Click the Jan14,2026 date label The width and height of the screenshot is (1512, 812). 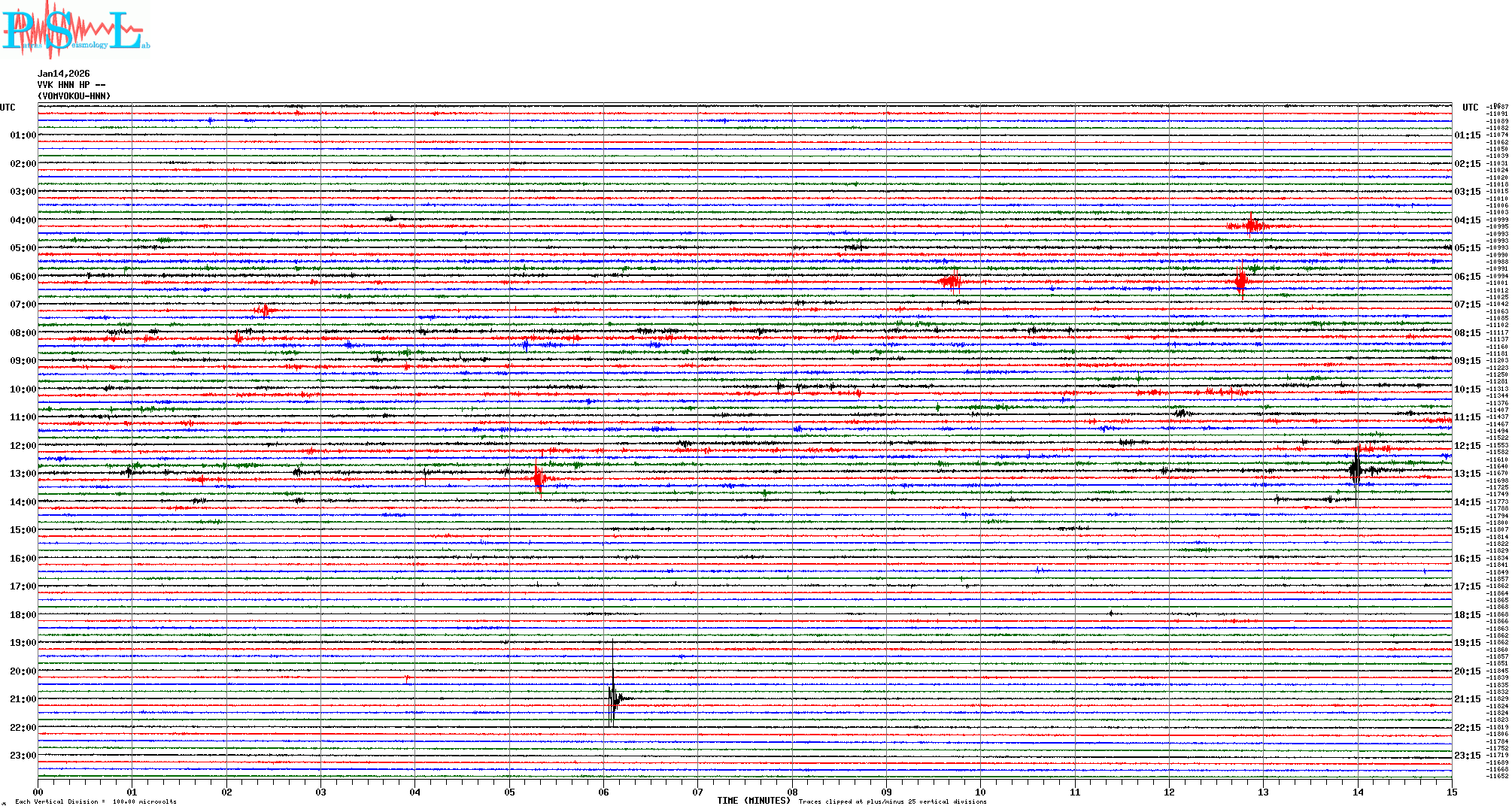[x=63, y=74]
